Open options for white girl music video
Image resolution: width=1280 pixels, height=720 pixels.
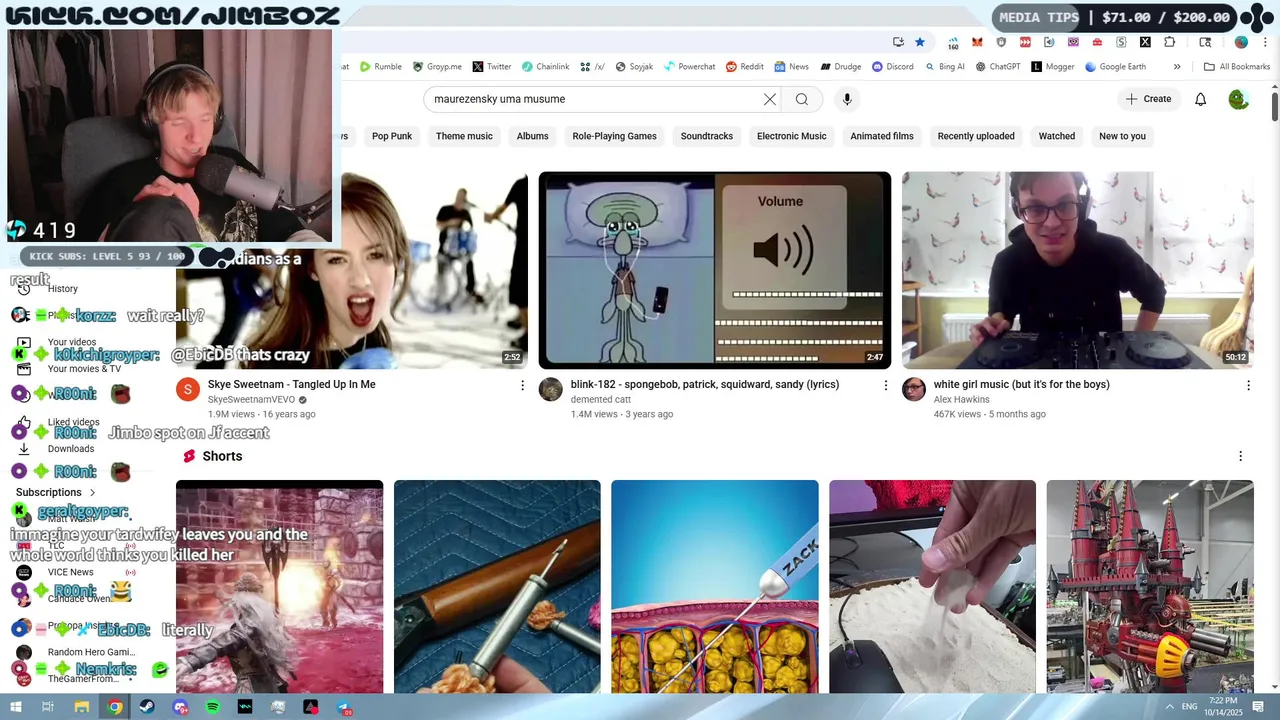[1248, 385]
